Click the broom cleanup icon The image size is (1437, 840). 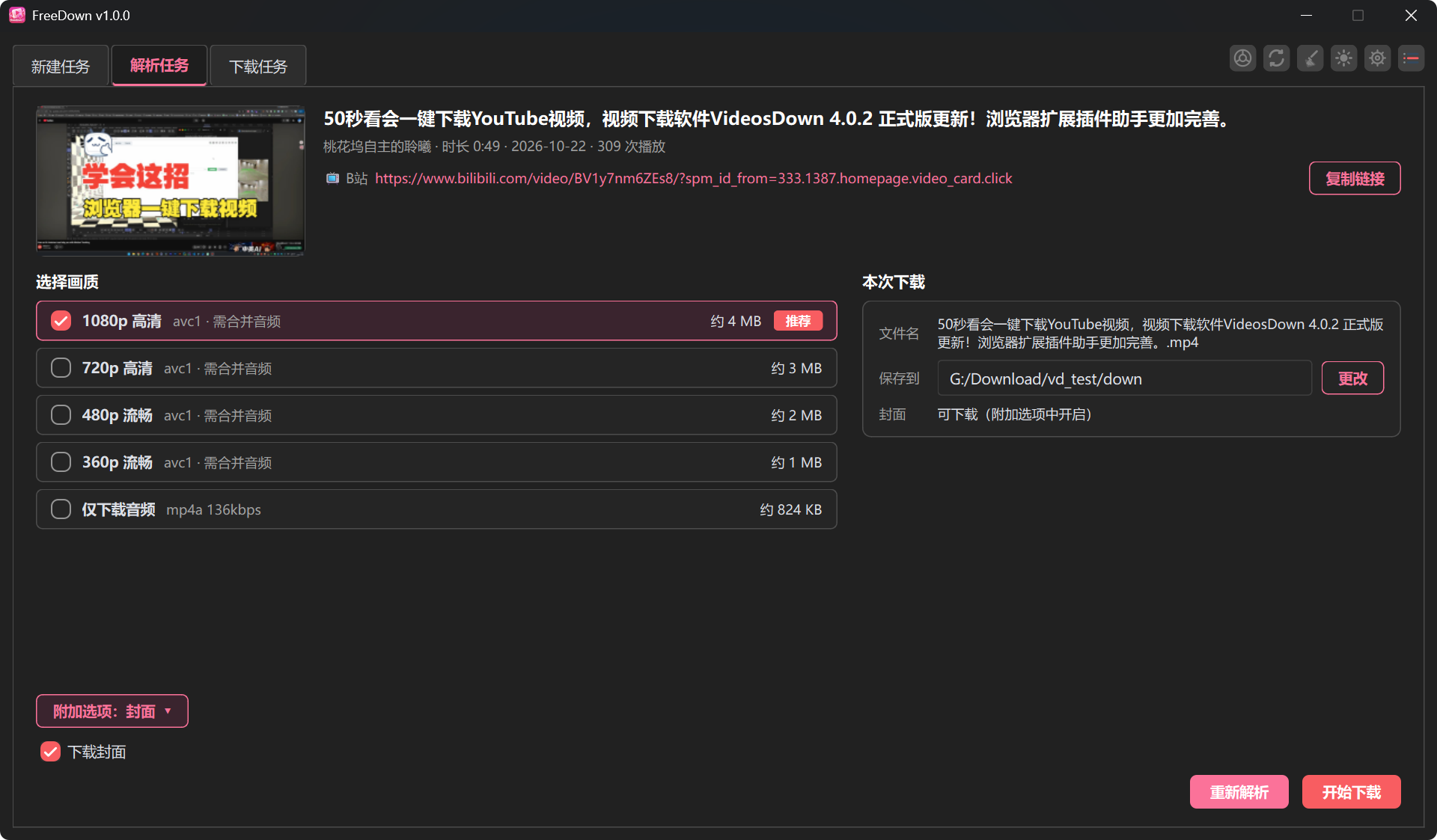pyautogui.click(x=1310, y=58)
